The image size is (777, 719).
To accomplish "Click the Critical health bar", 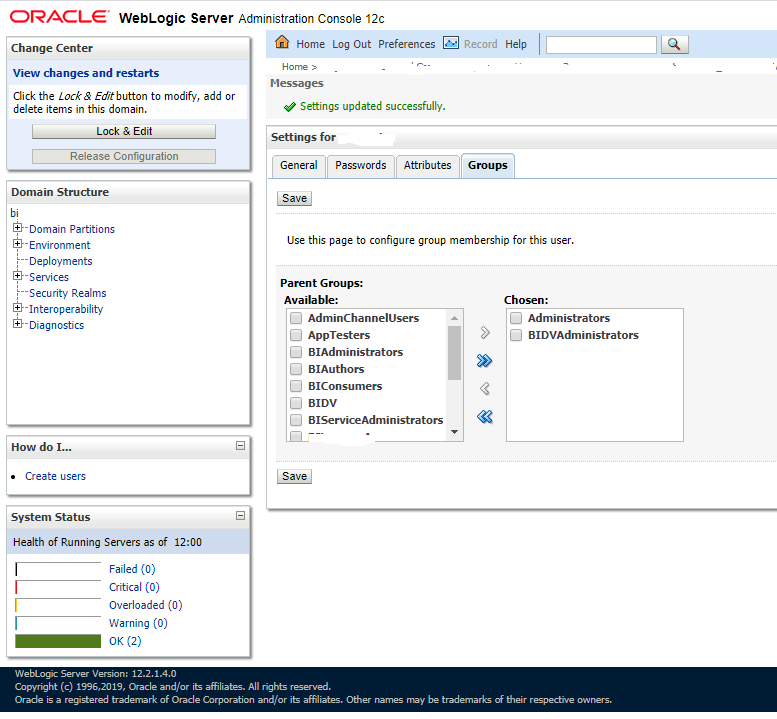I will point(58,587).
